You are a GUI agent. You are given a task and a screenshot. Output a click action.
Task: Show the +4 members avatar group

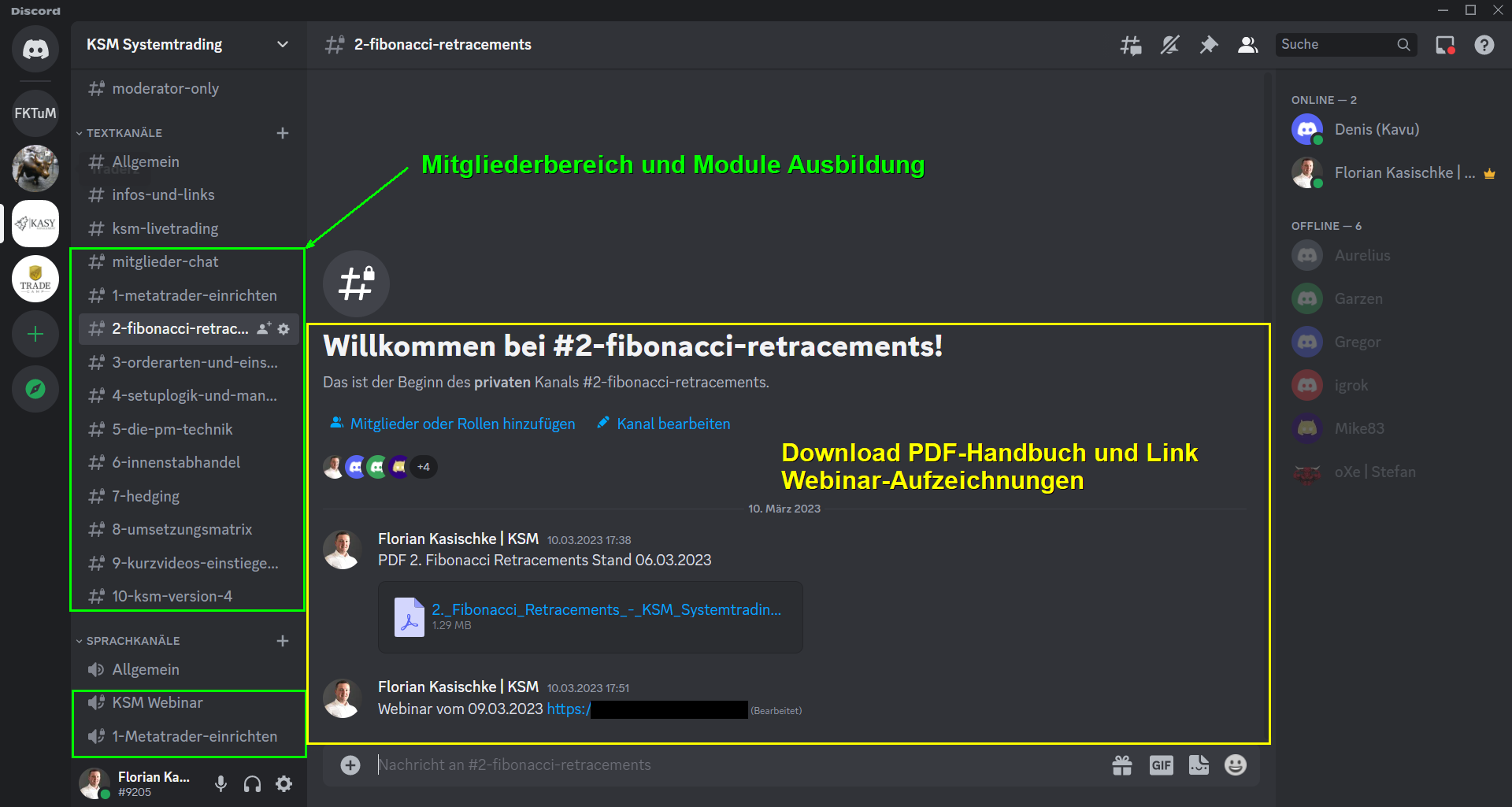(x=424, y=467)
